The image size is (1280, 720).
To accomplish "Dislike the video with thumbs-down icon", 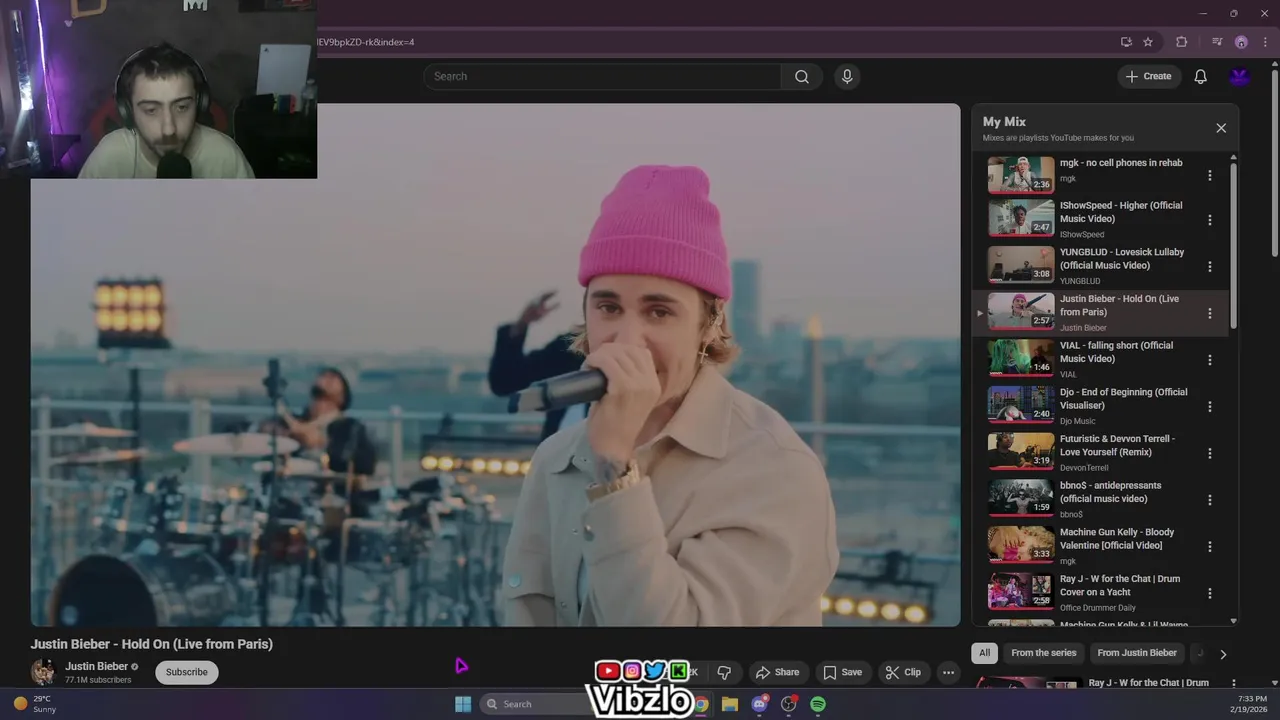I will (x=724, y=672).
